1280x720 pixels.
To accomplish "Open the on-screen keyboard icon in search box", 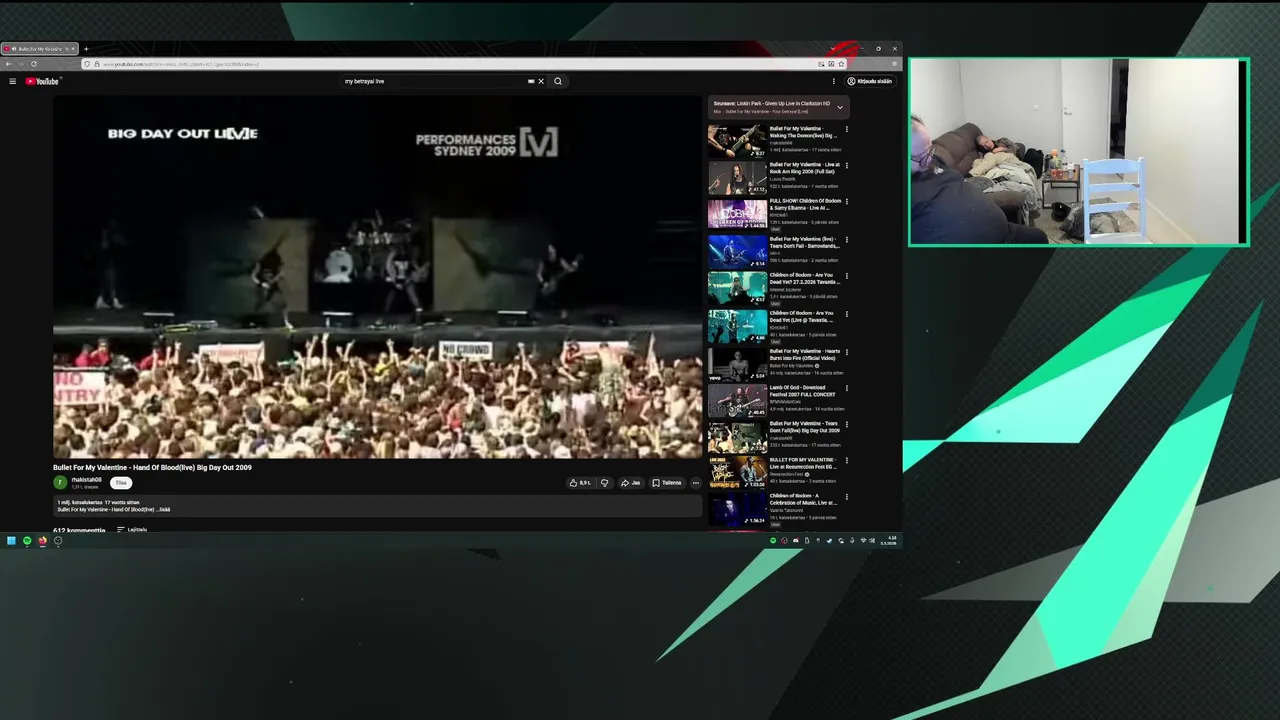I will [x=530, y=81].
